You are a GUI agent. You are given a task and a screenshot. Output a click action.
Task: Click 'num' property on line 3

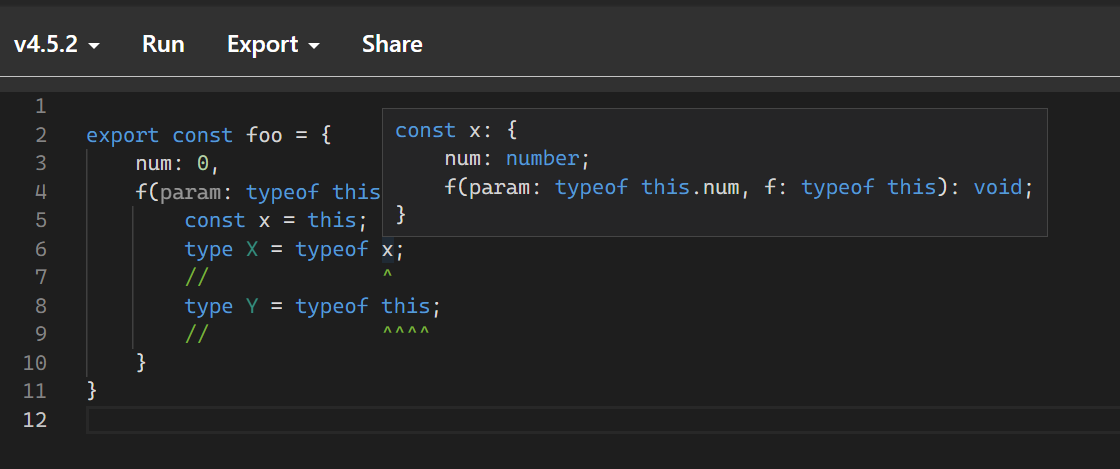coord(154,163)
